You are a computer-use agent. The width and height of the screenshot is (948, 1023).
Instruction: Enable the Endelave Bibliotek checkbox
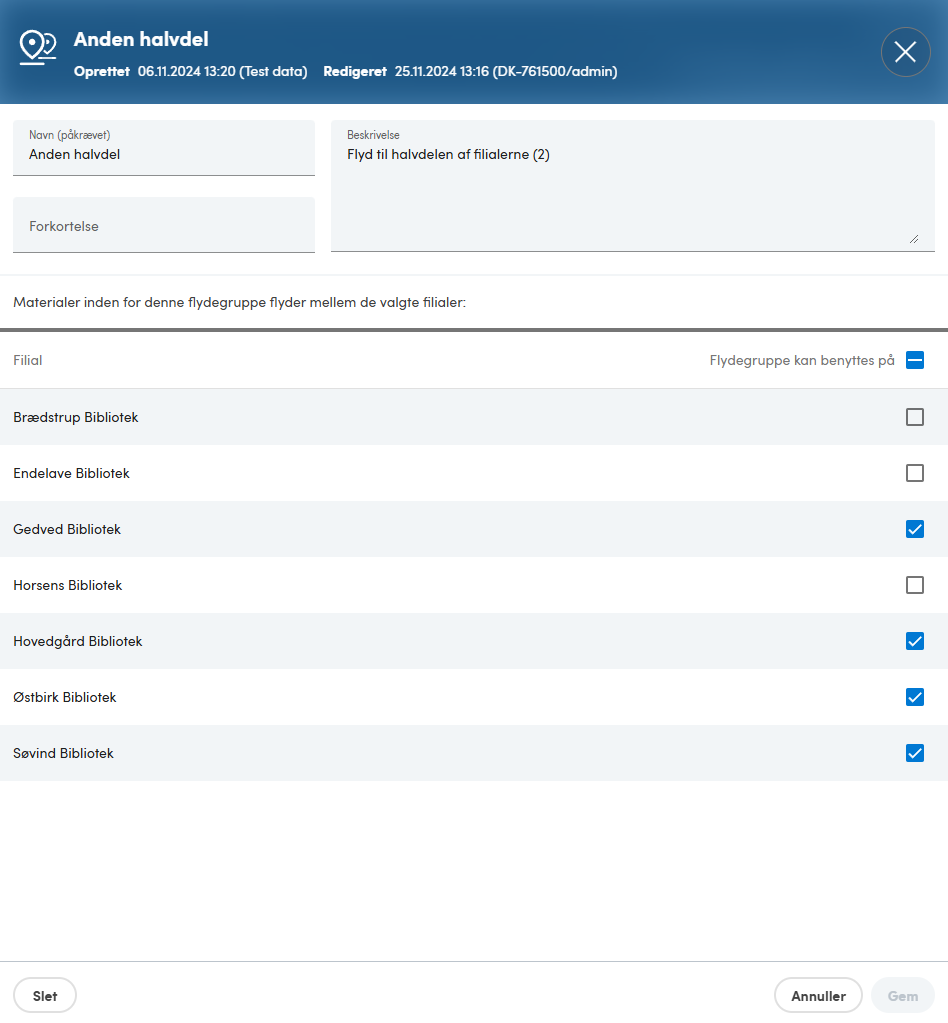tap(915, 473)
